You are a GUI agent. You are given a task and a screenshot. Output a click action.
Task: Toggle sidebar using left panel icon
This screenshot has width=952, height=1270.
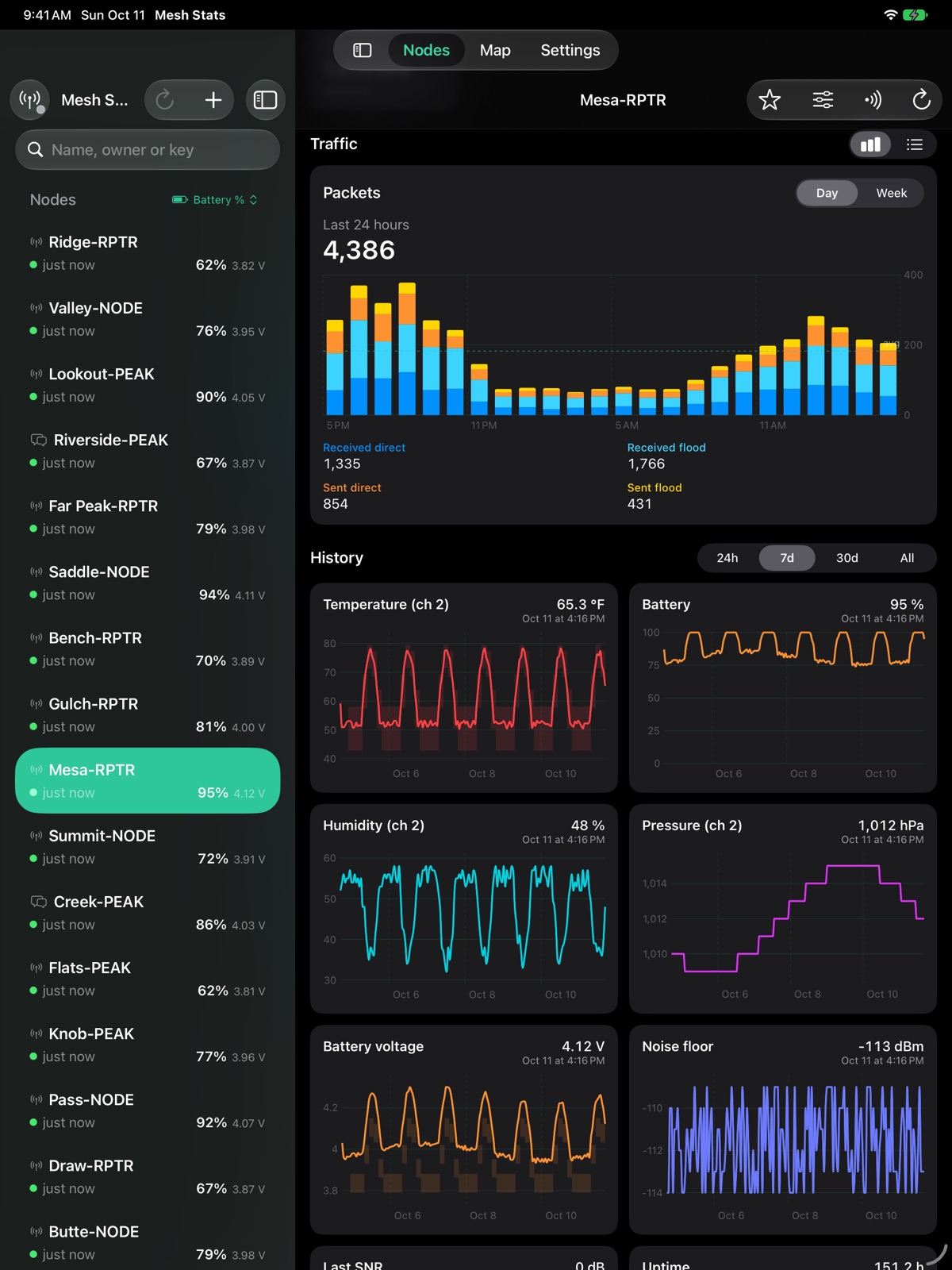point(265,100)
